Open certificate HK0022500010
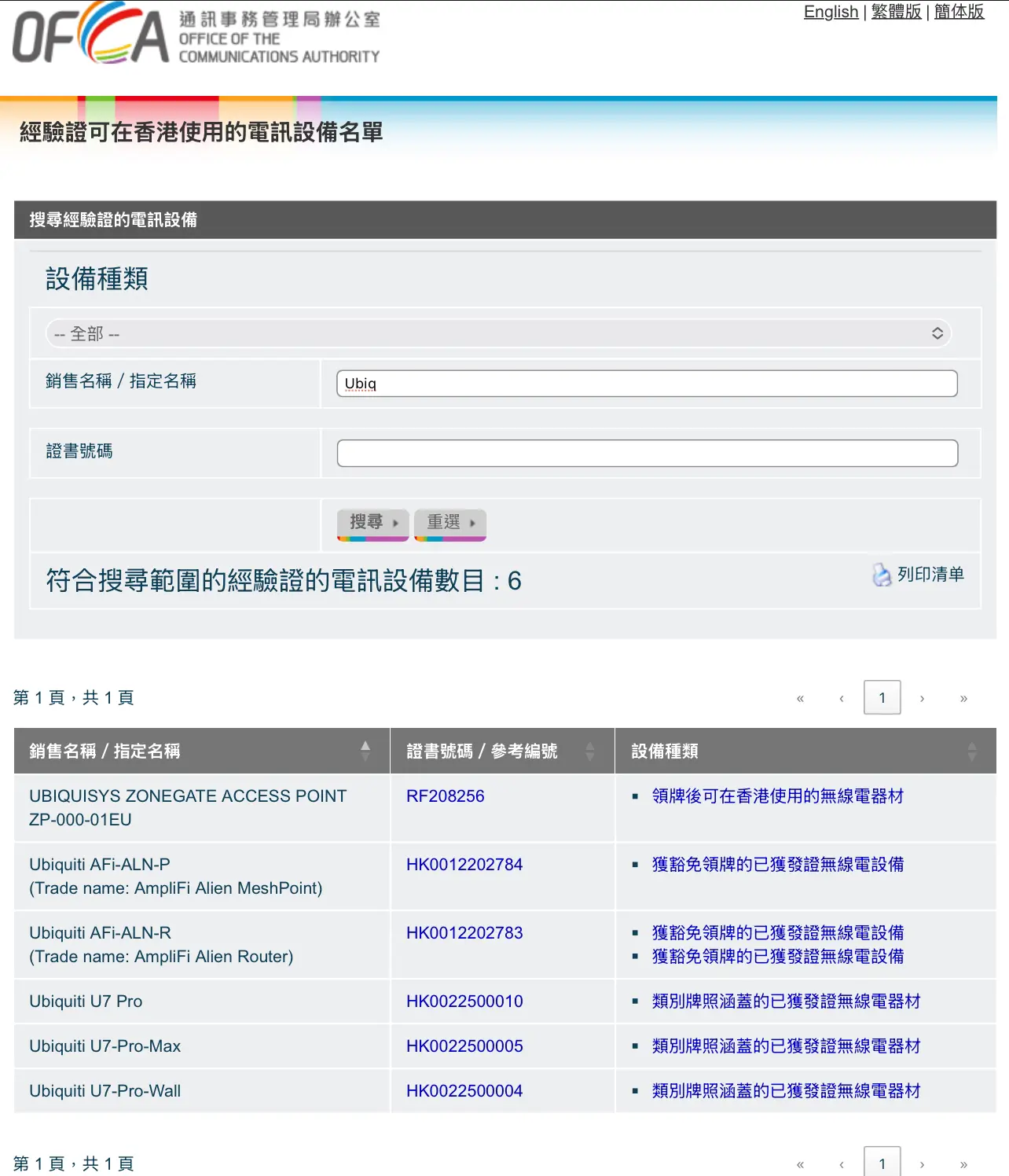Screen dimensions: 1009x1176 tap(464, 1001)
